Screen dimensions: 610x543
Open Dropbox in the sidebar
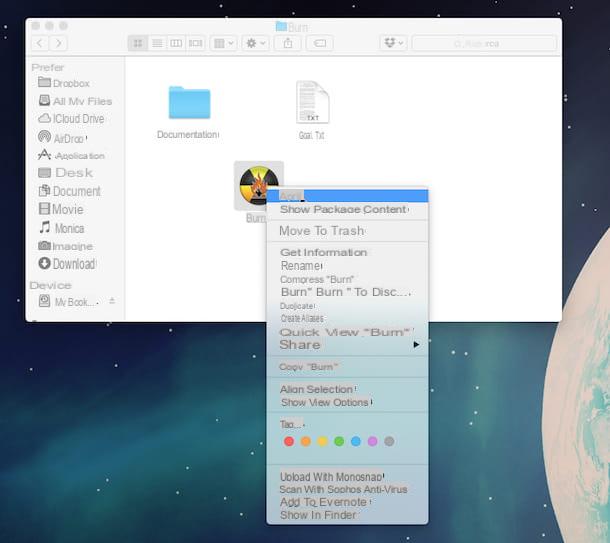click(64, 83)
